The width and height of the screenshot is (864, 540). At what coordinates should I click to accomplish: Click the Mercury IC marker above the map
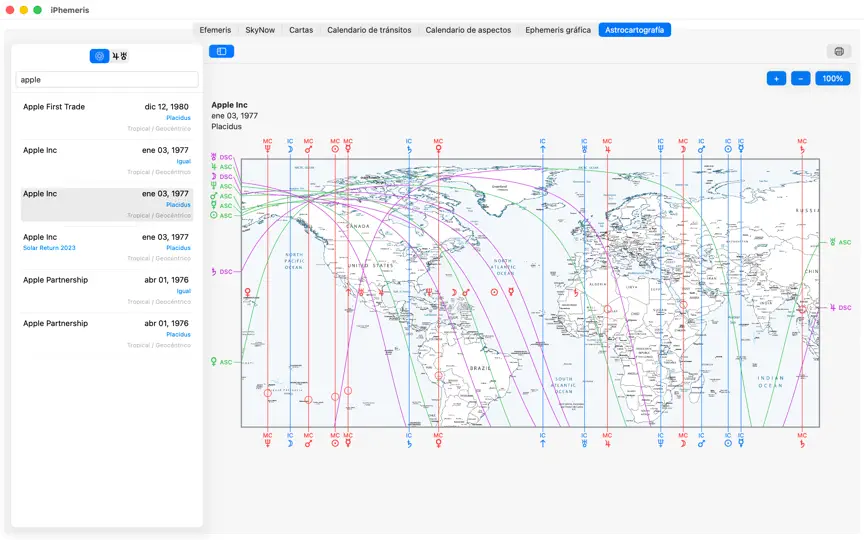pos(741,145)
